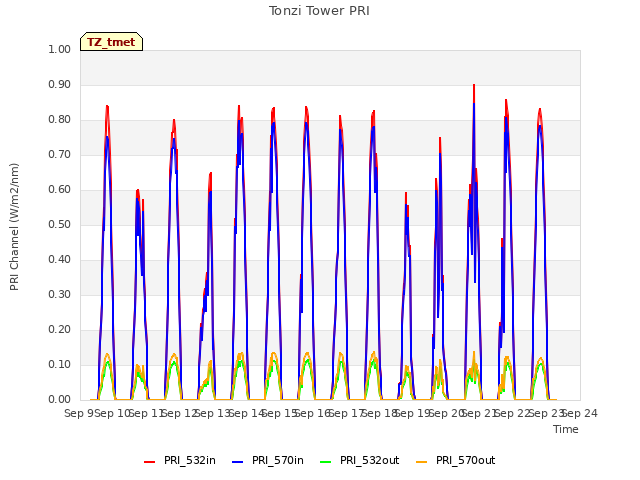Click the 0.80 y-axis tick label

point(60,120)
